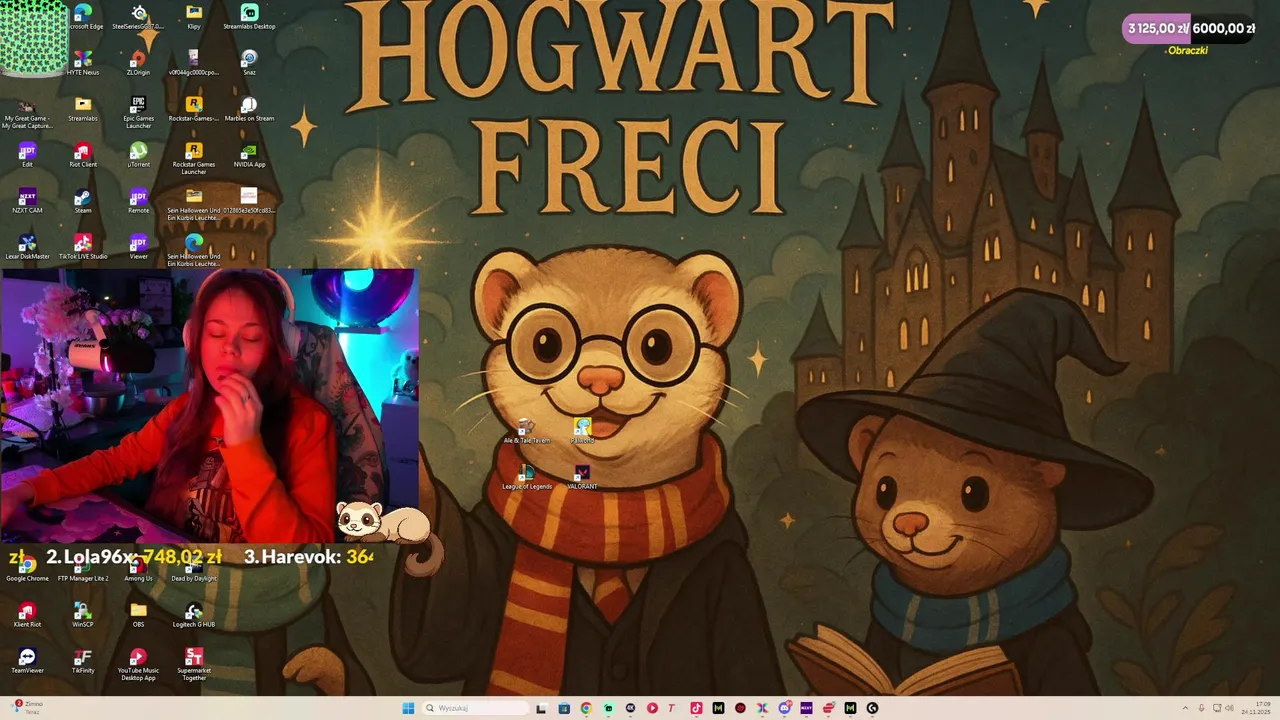Open the Windows Start menu
The image size is (1280, 720).
click(x=408, y=708)
